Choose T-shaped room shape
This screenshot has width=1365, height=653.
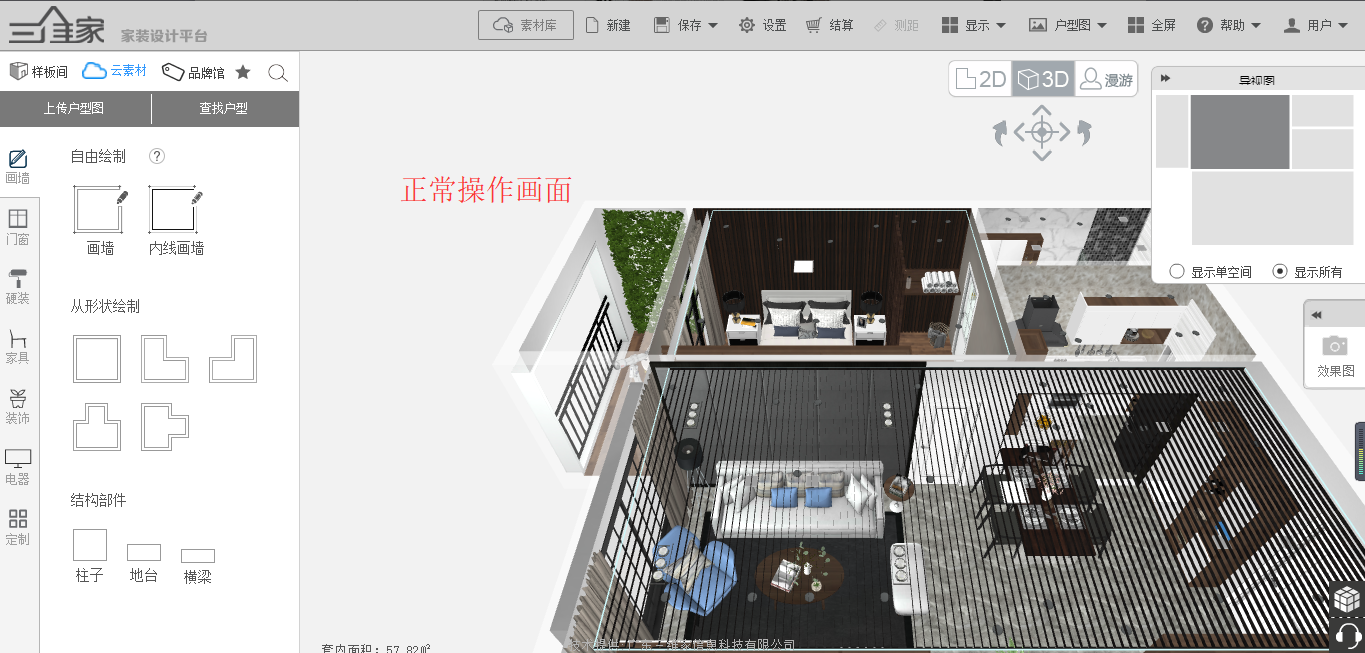(x=97, y=427)
